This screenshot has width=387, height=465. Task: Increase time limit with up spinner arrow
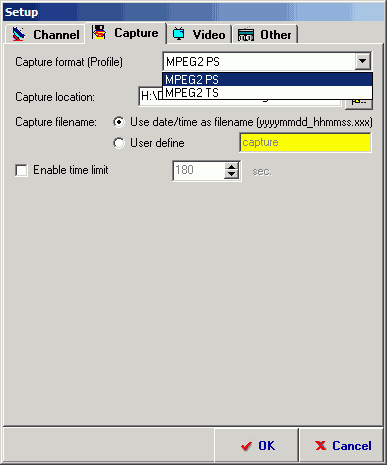coord(231,166)
